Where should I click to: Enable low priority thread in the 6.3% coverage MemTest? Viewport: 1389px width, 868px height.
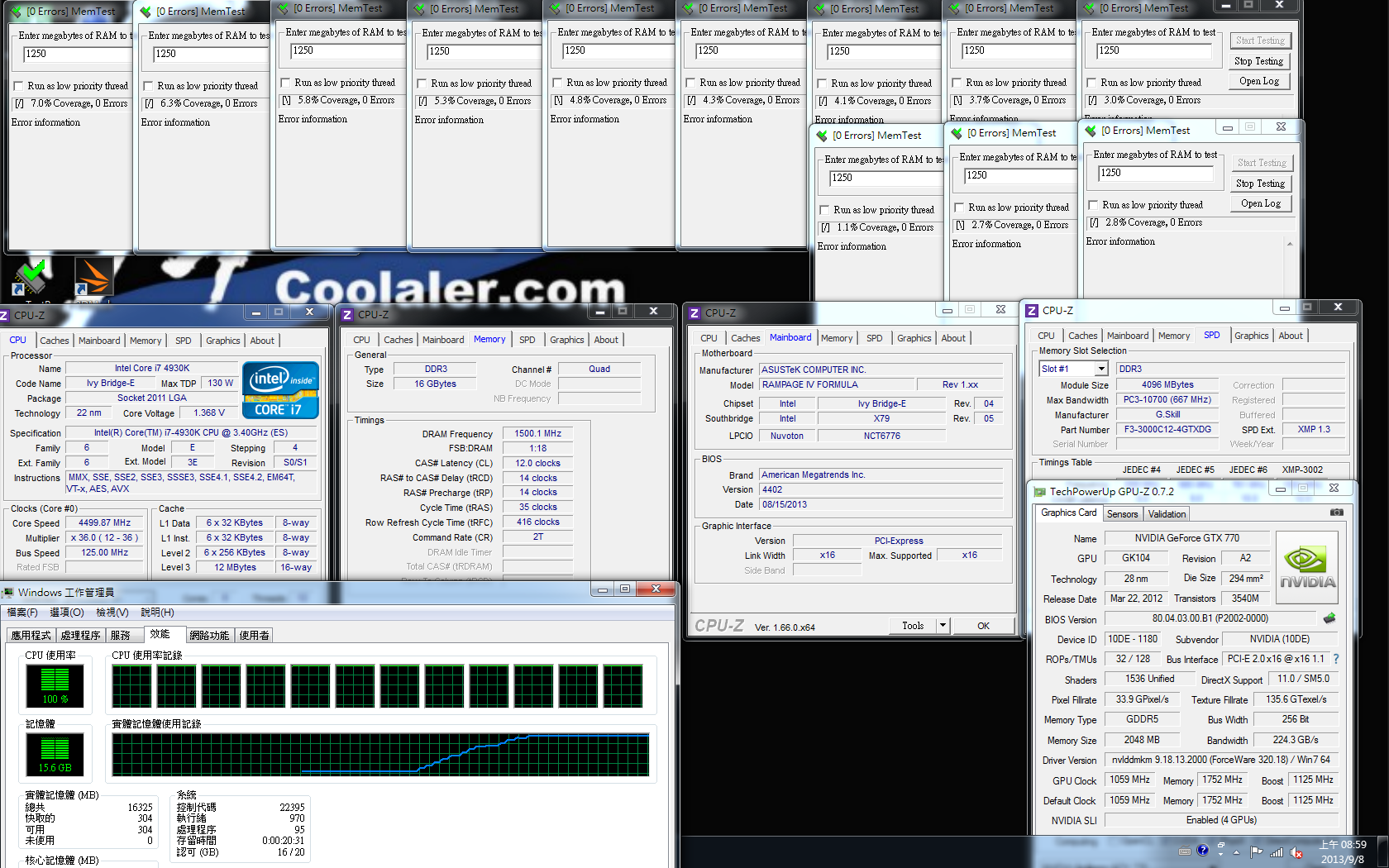(x=148, y=86)
